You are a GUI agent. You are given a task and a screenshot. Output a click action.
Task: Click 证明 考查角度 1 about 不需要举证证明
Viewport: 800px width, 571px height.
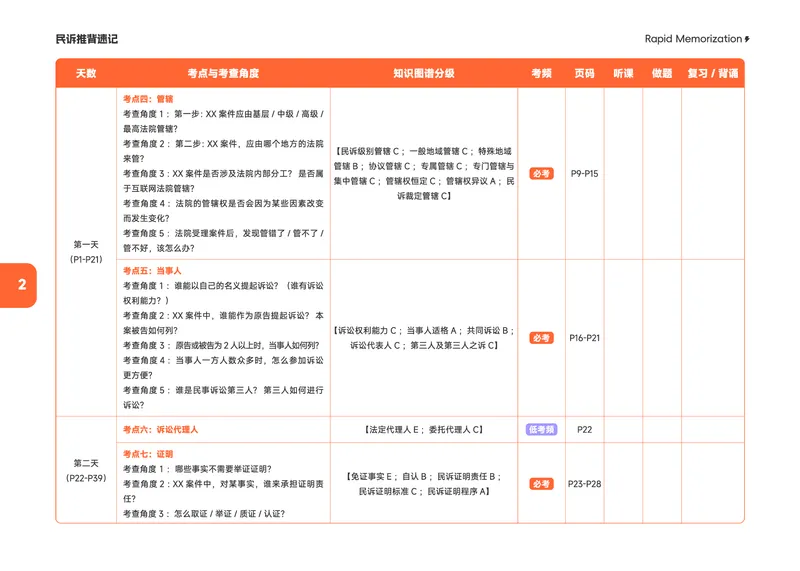197,469
